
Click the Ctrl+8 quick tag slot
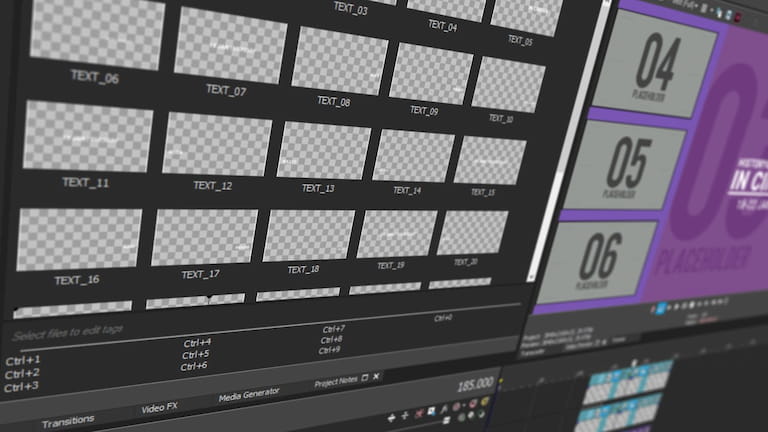[x=331, y=340]
